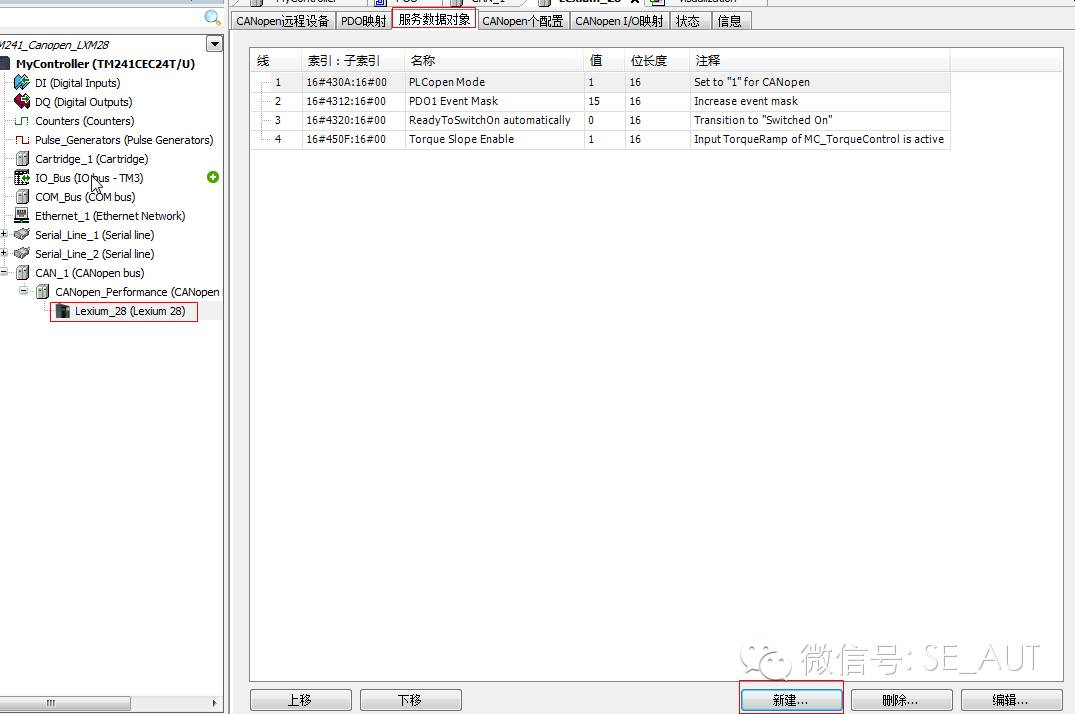Image resolution: width=1075 pixels, height=714 pixels.
Task: Switch to the 状态 tab
Action: click(688, 21)
